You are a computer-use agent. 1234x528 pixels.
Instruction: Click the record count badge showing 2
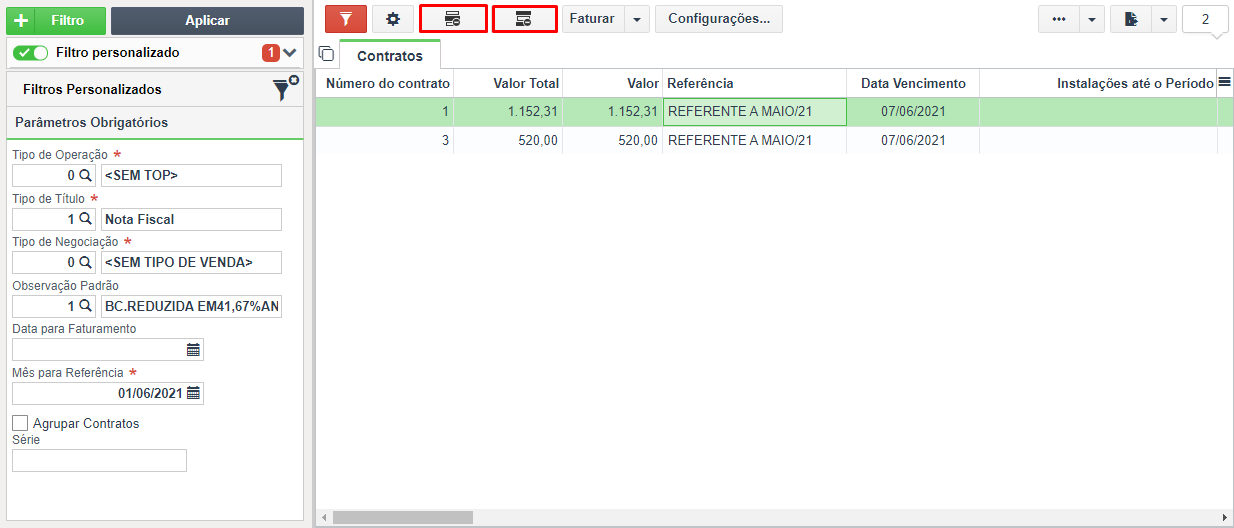[x=1206, y=19]
